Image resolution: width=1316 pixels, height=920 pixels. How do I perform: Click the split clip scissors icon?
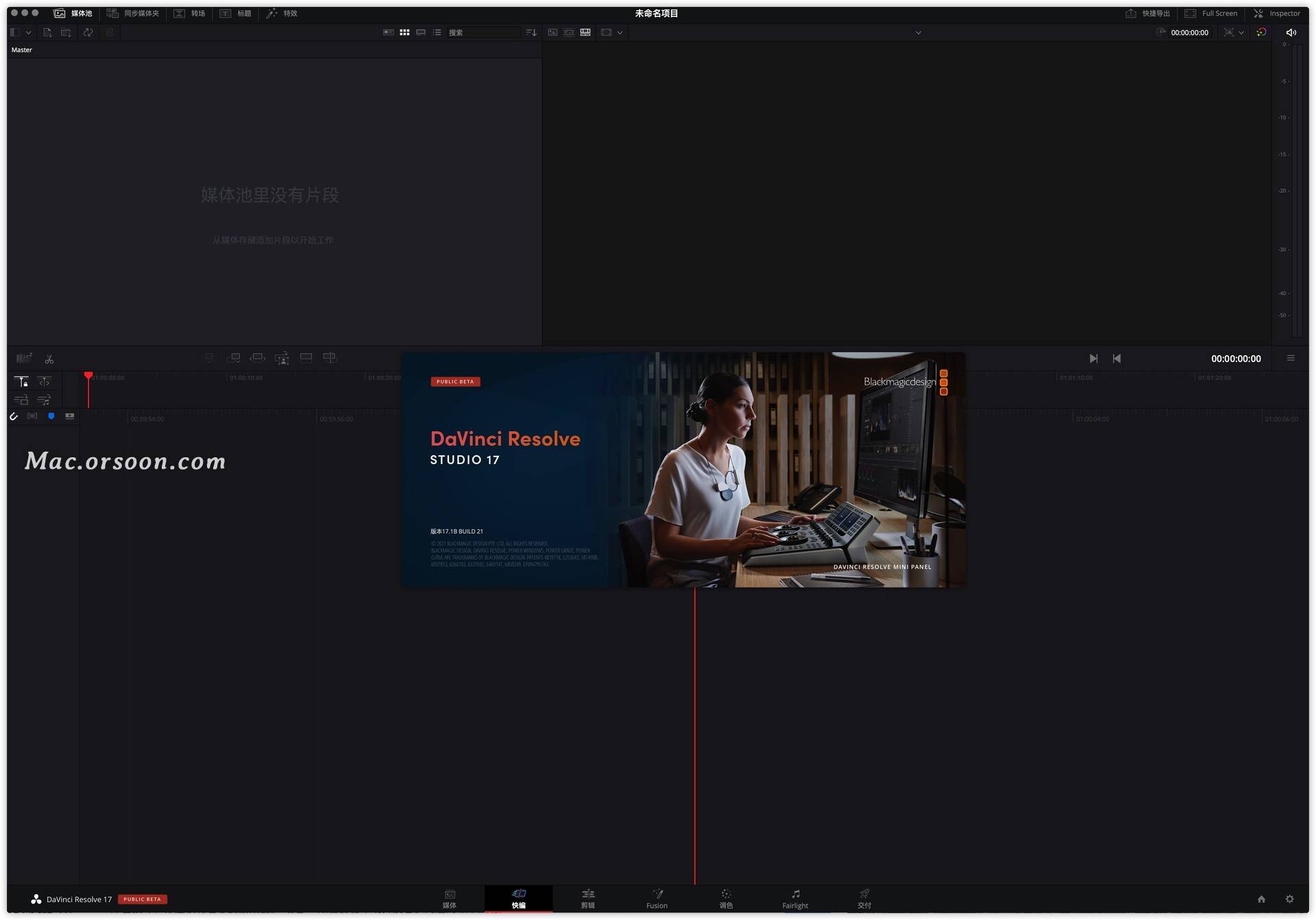49,359
